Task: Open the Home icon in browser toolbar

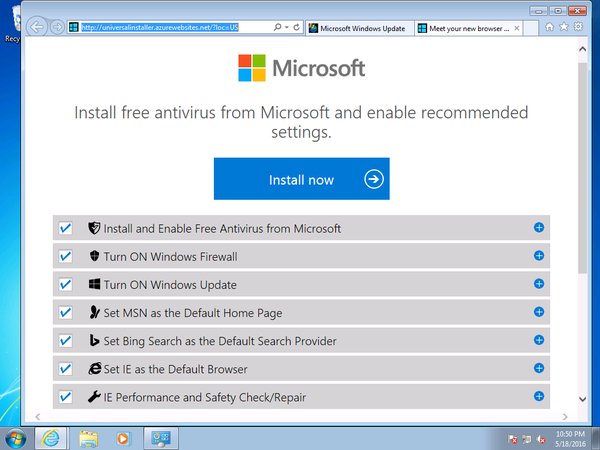Action: [x=549, y=27]
